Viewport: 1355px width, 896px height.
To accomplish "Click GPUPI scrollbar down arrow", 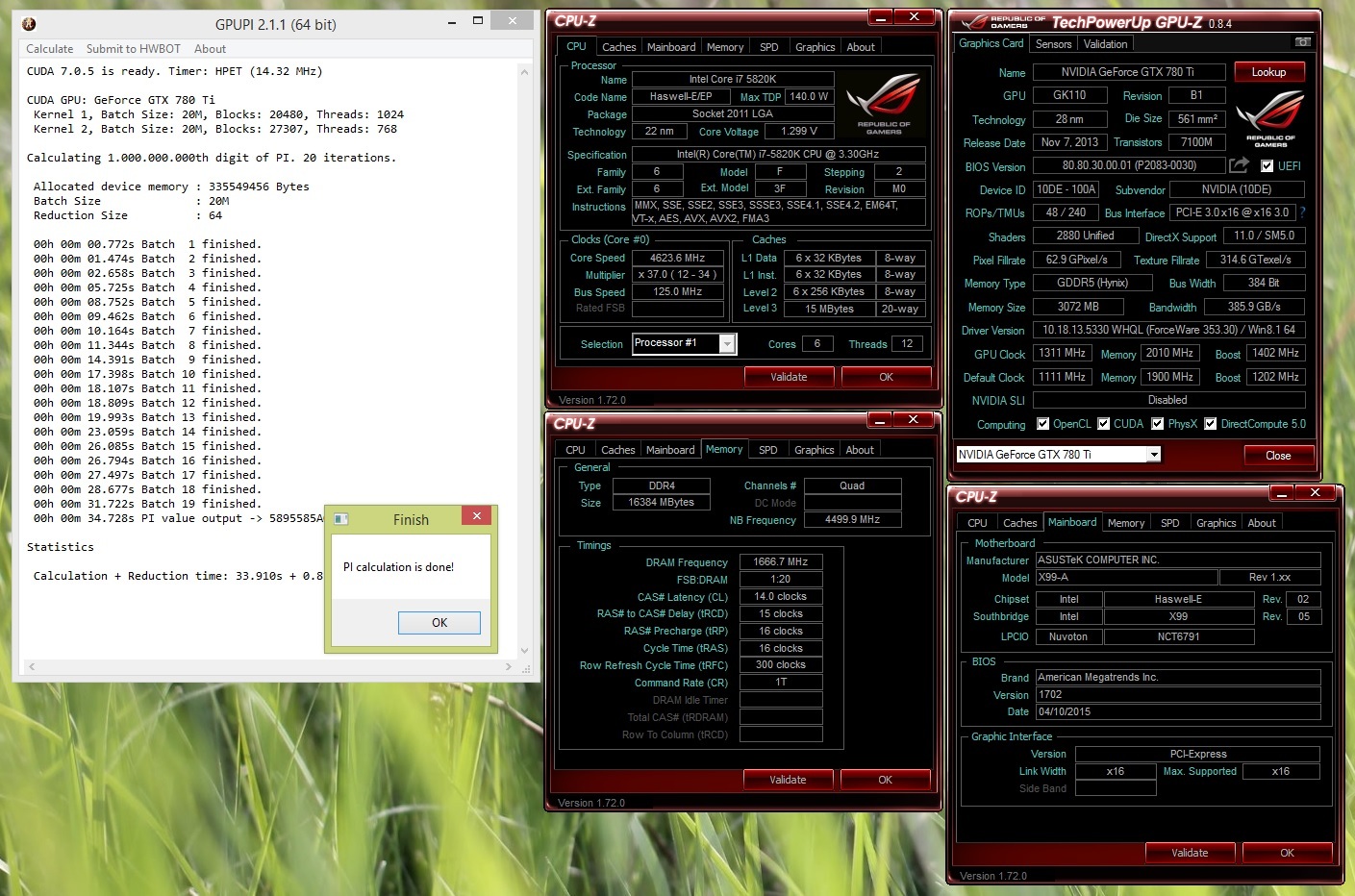I will (524, 651).
